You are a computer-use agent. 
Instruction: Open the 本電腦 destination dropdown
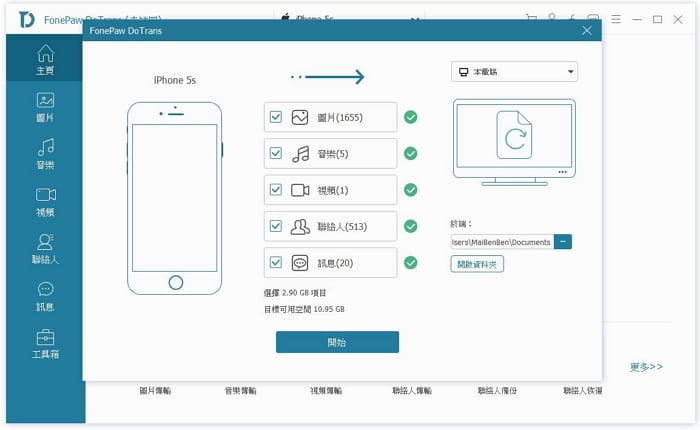514,72
